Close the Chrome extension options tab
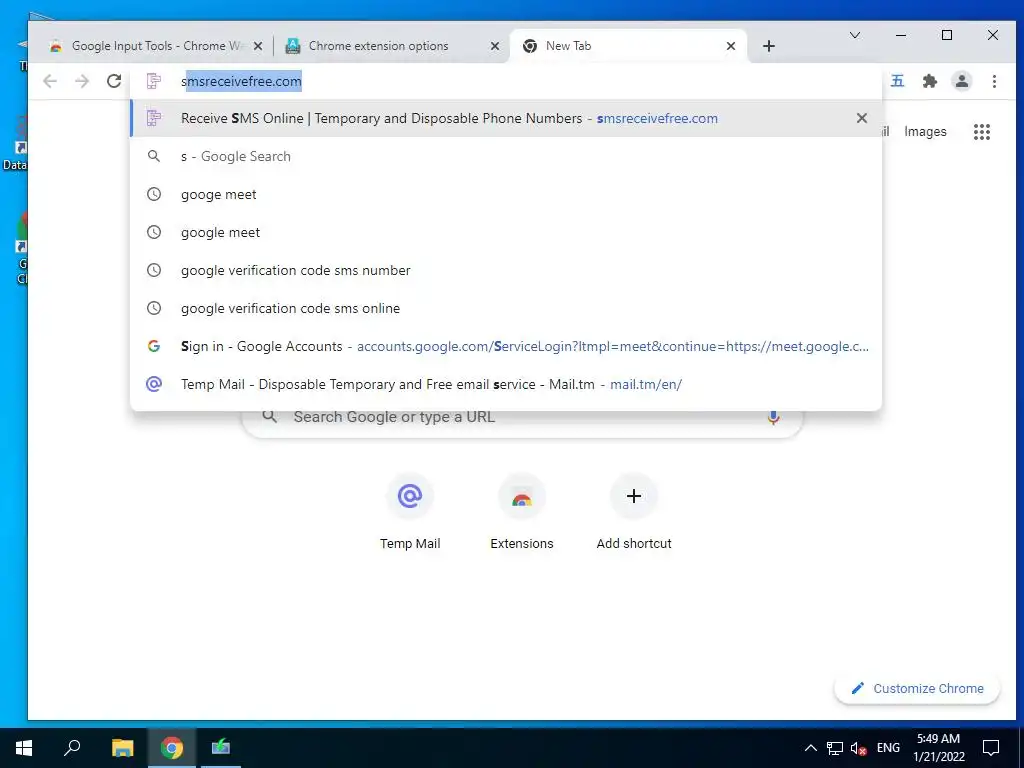Screen dimensions: 1024x768 (x=495, y=46)
